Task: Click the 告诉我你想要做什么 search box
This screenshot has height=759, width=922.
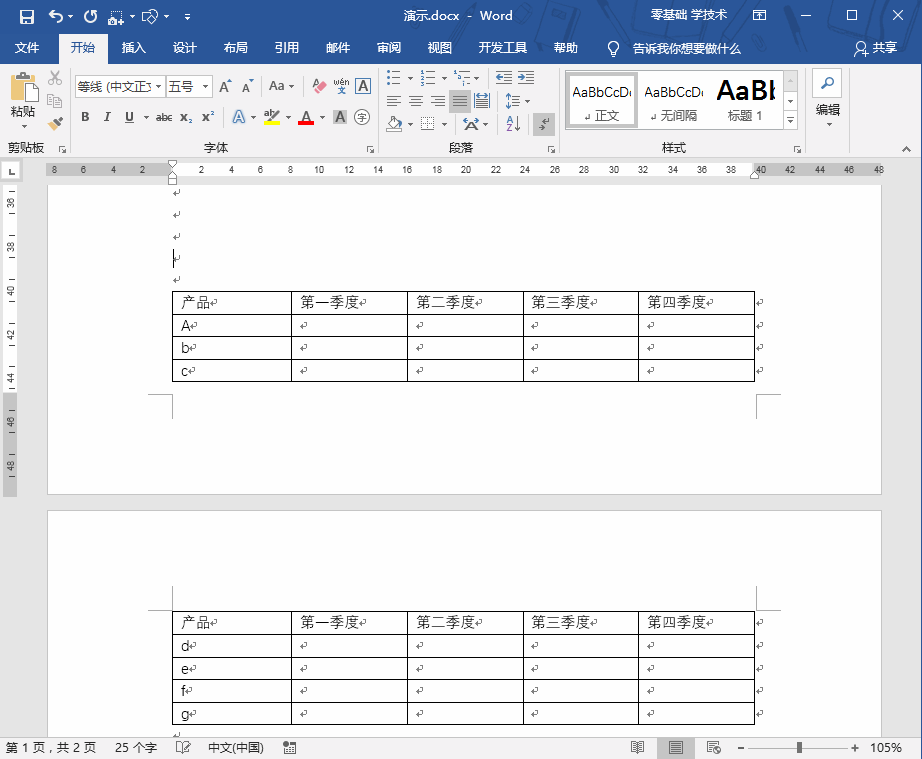Action: pyautogui.click(x=686, y=49)
